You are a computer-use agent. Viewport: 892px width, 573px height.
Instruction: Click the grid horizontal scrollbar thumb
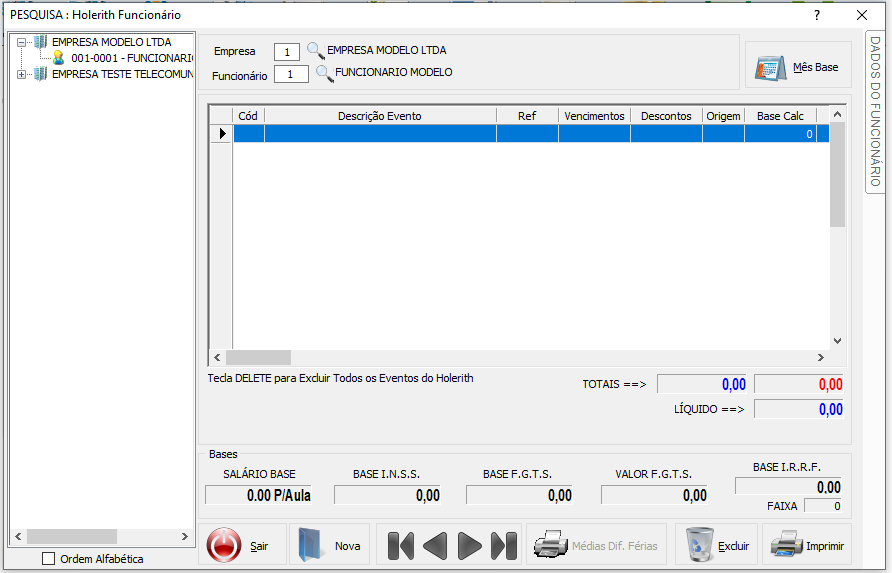258,357
